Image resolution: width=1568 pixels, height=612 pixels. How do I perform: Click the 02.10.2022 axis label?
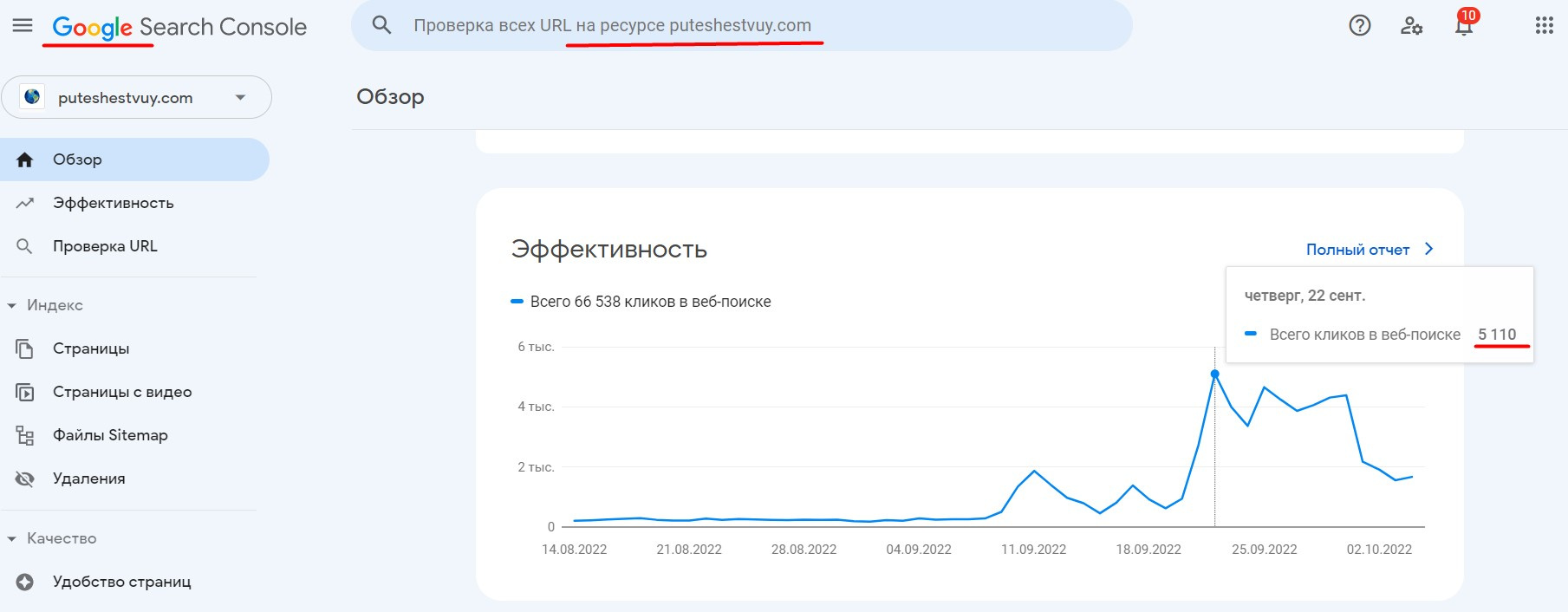pos(1379,550)
